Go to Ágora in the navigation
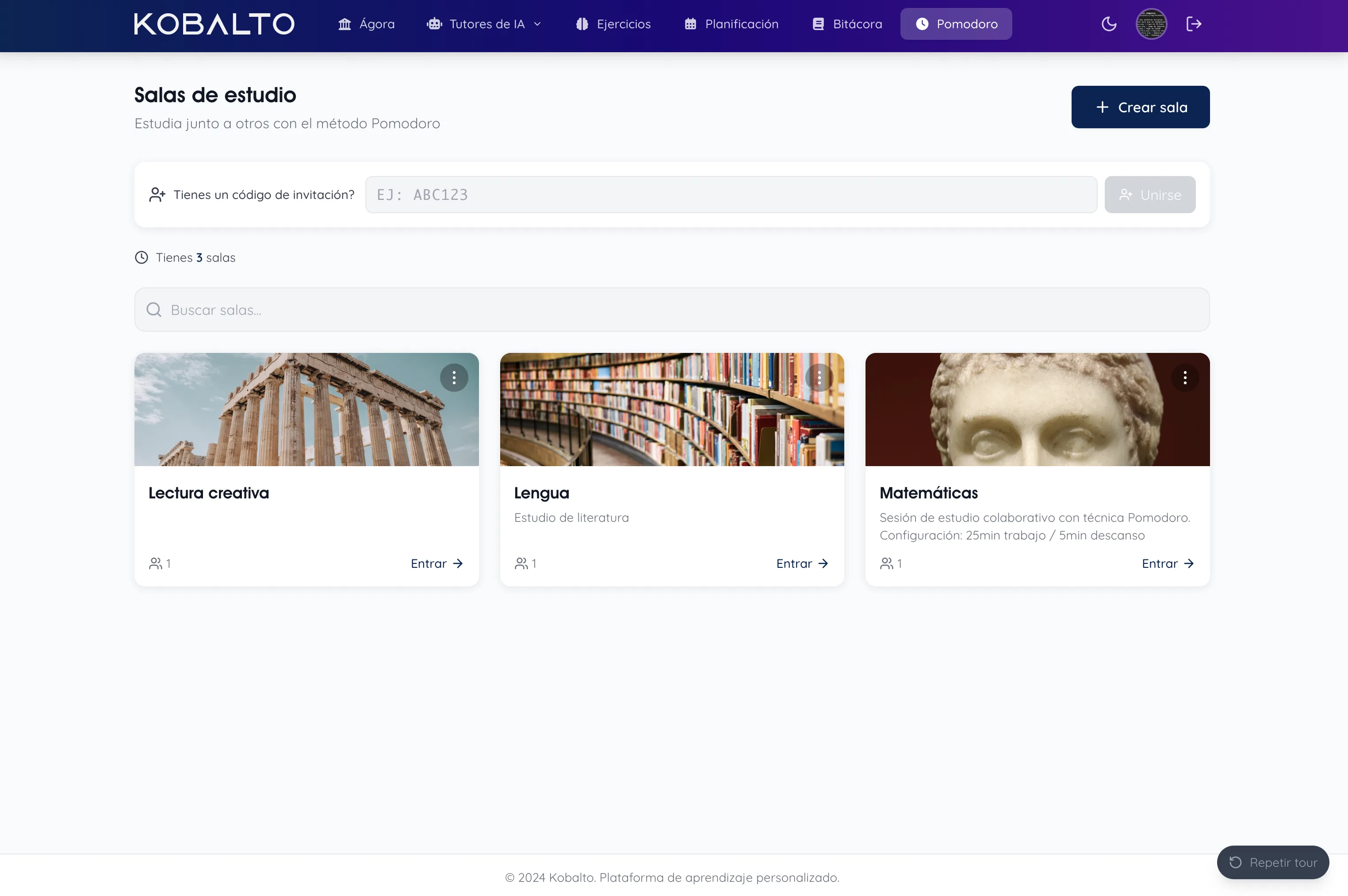Image resolution: width=1348 pixels, height=896 pixels. tap(366, 24)
